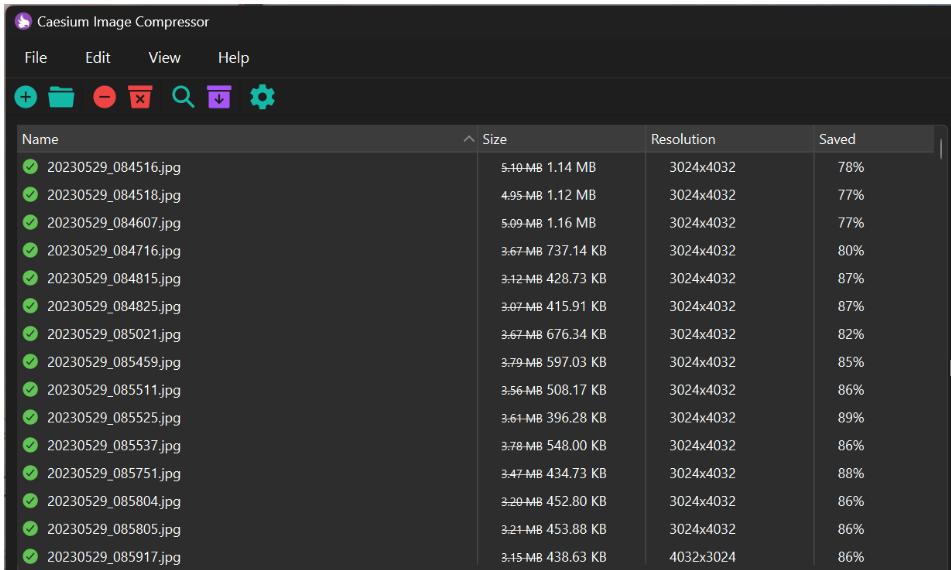Open folder using the teal folder icon
This screenshot has height=570, width=951.
pos(62,97)
